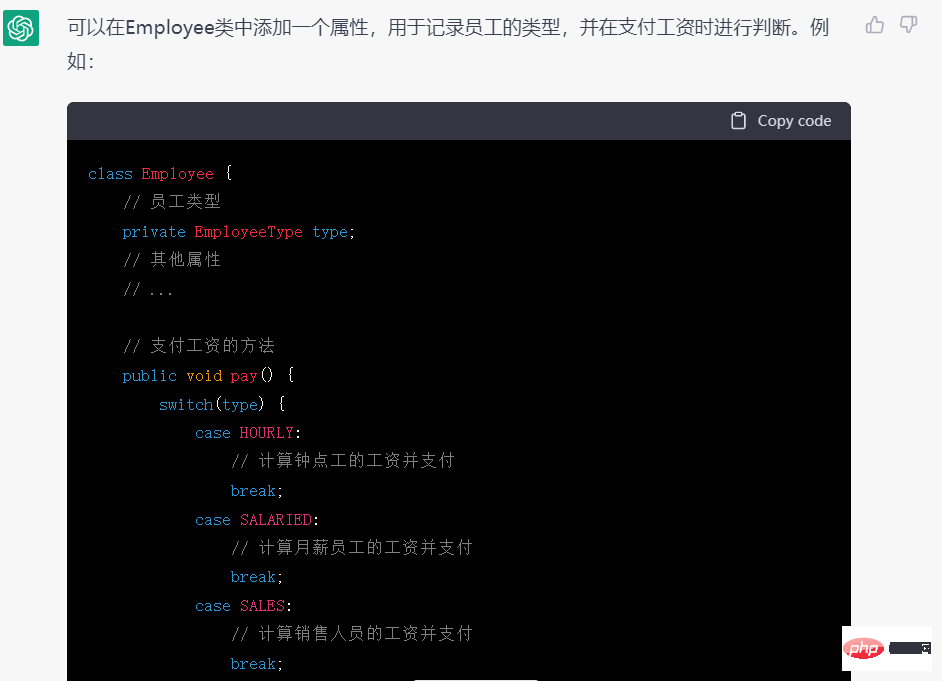
Task: Click the clipboard icon beside Copy code
Action: click(x=738, y=121)
